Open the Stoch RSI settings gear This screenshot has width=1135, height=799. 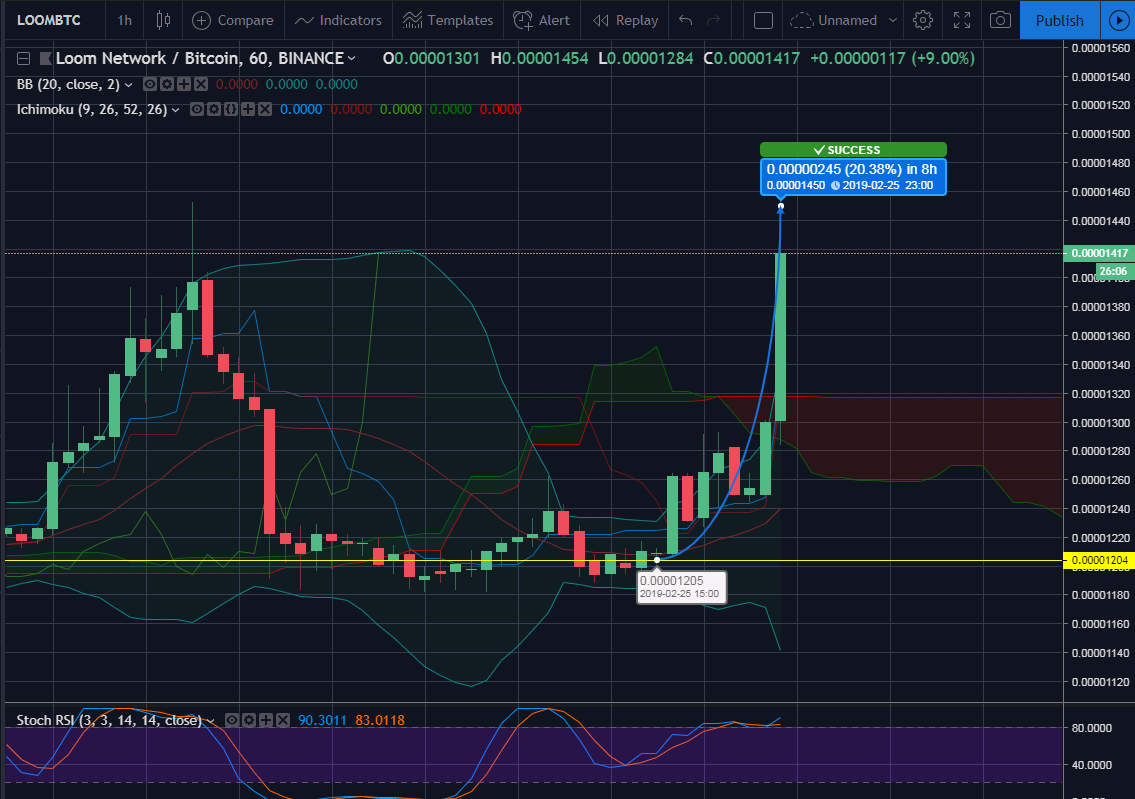pos(249,720)
